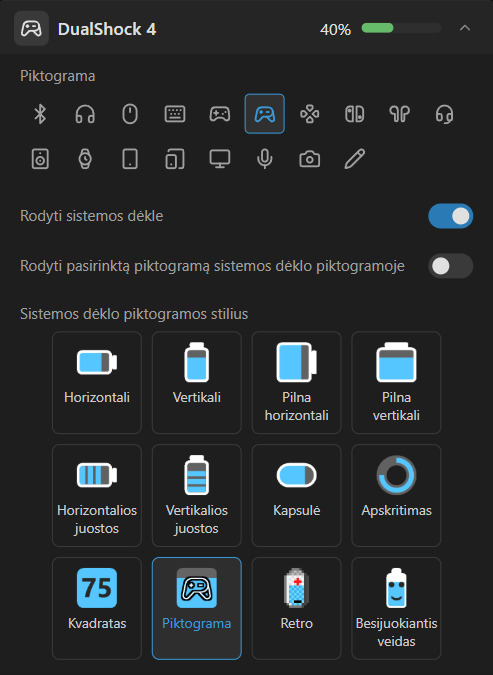The width and height of the screenshot is (493, 675).
Task: Choose the camera pictogram icon
Action: click(x=310, y=159)
